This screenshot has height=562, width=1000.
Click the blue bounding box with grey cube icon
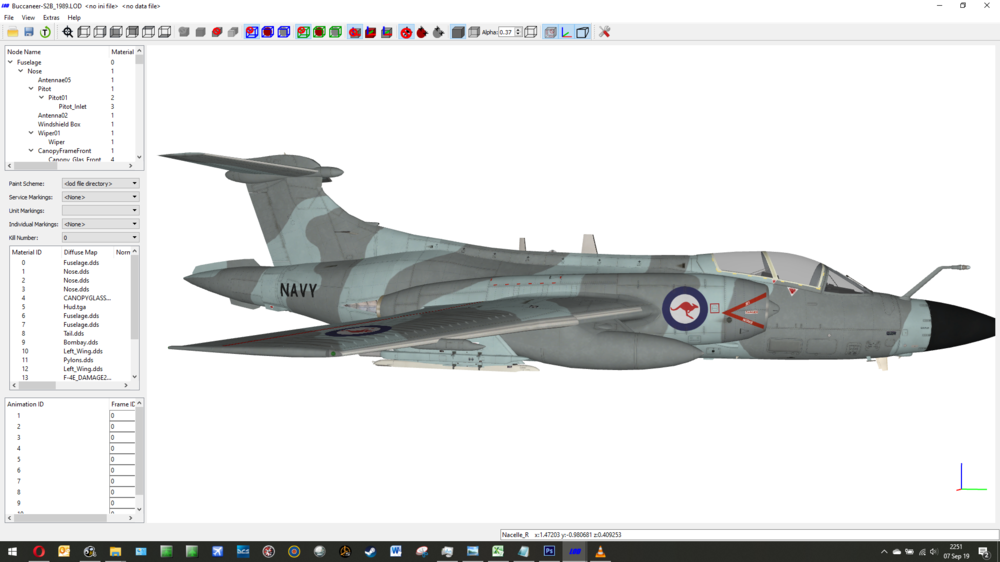[284, 32]
